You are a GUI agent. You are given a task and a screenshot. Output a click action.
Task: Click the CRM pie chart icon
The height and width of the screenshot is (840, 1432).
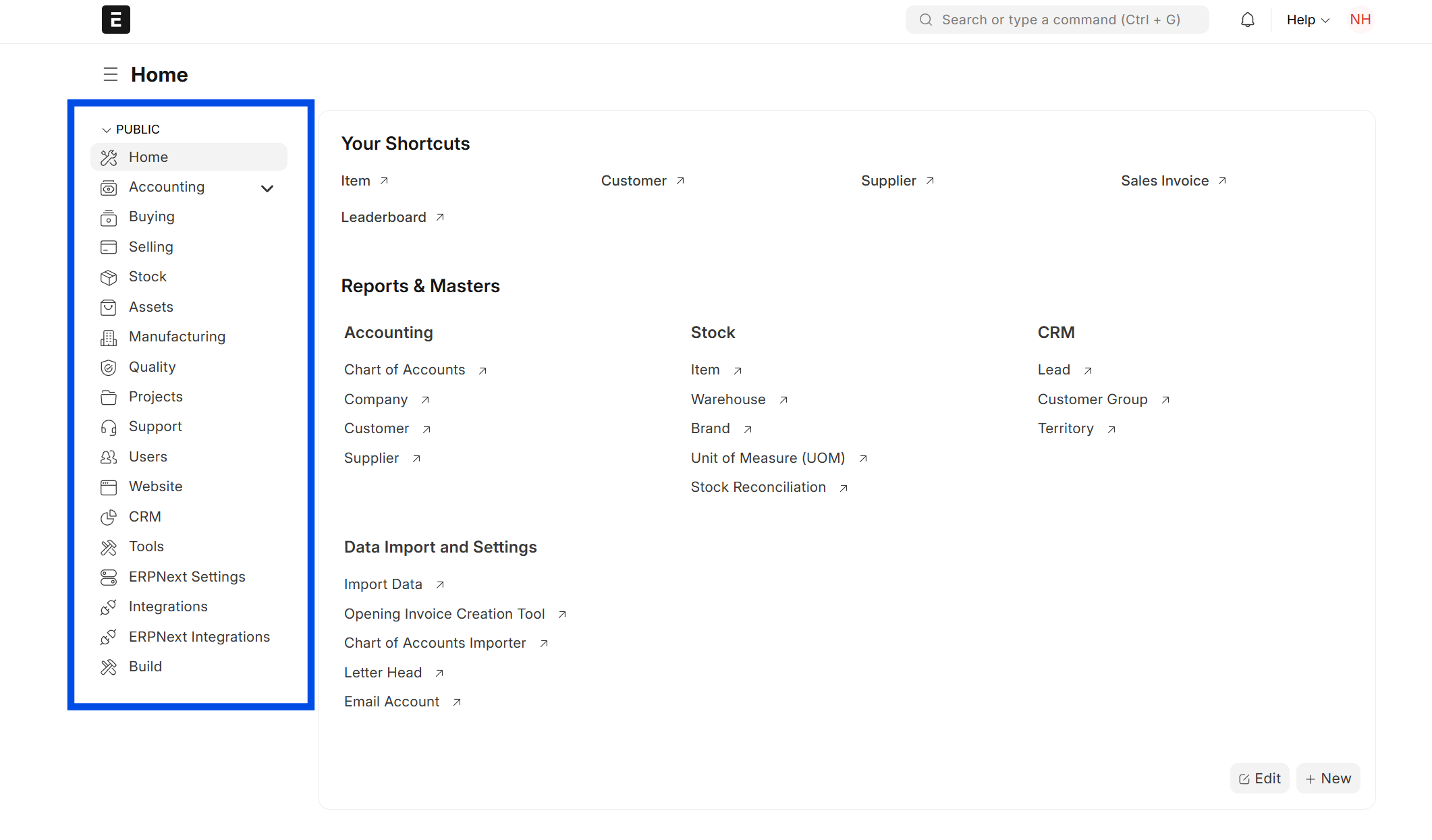pos(108,517)
